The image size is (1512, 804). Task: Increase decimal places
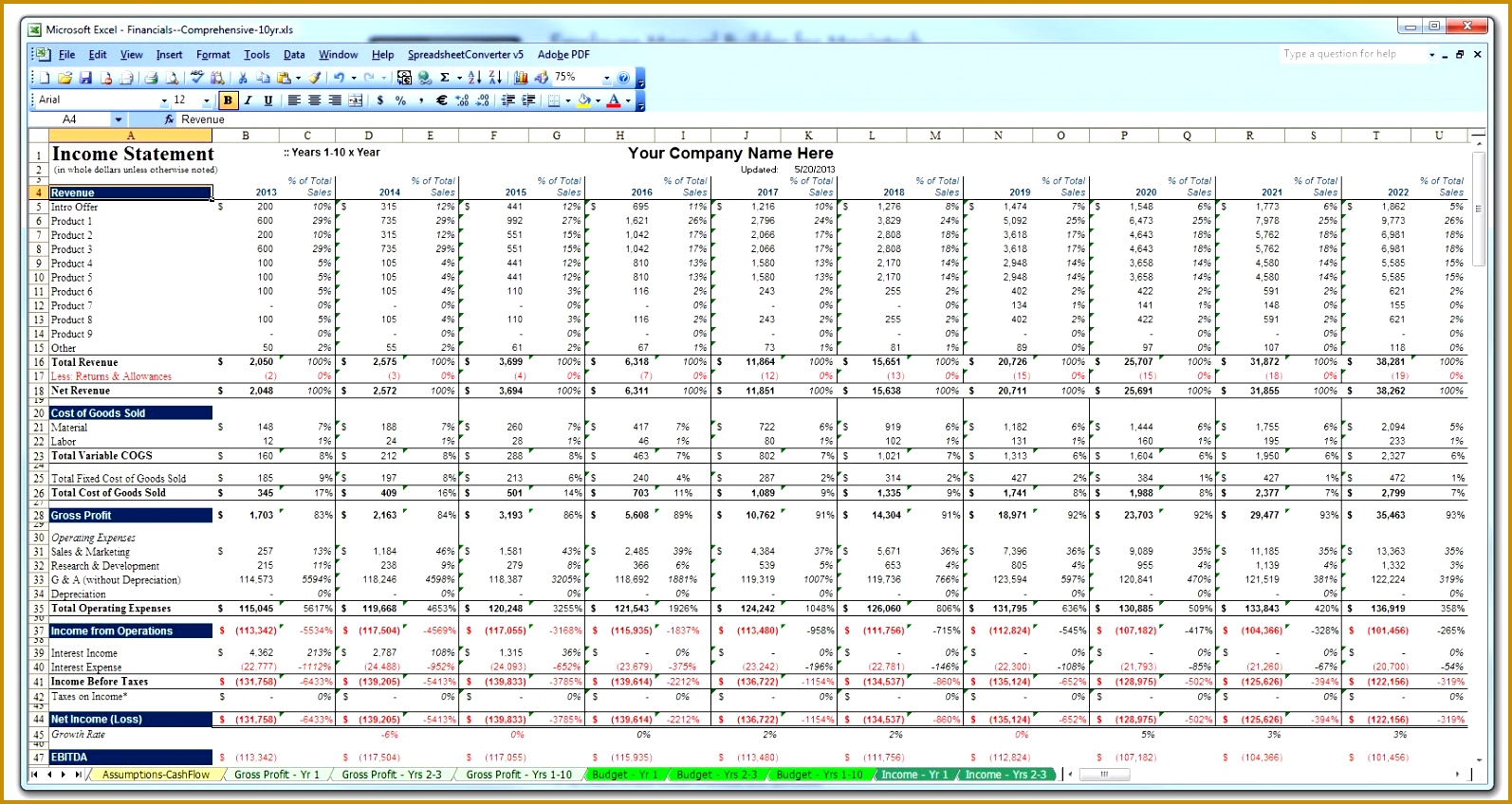tap(462, 100)
